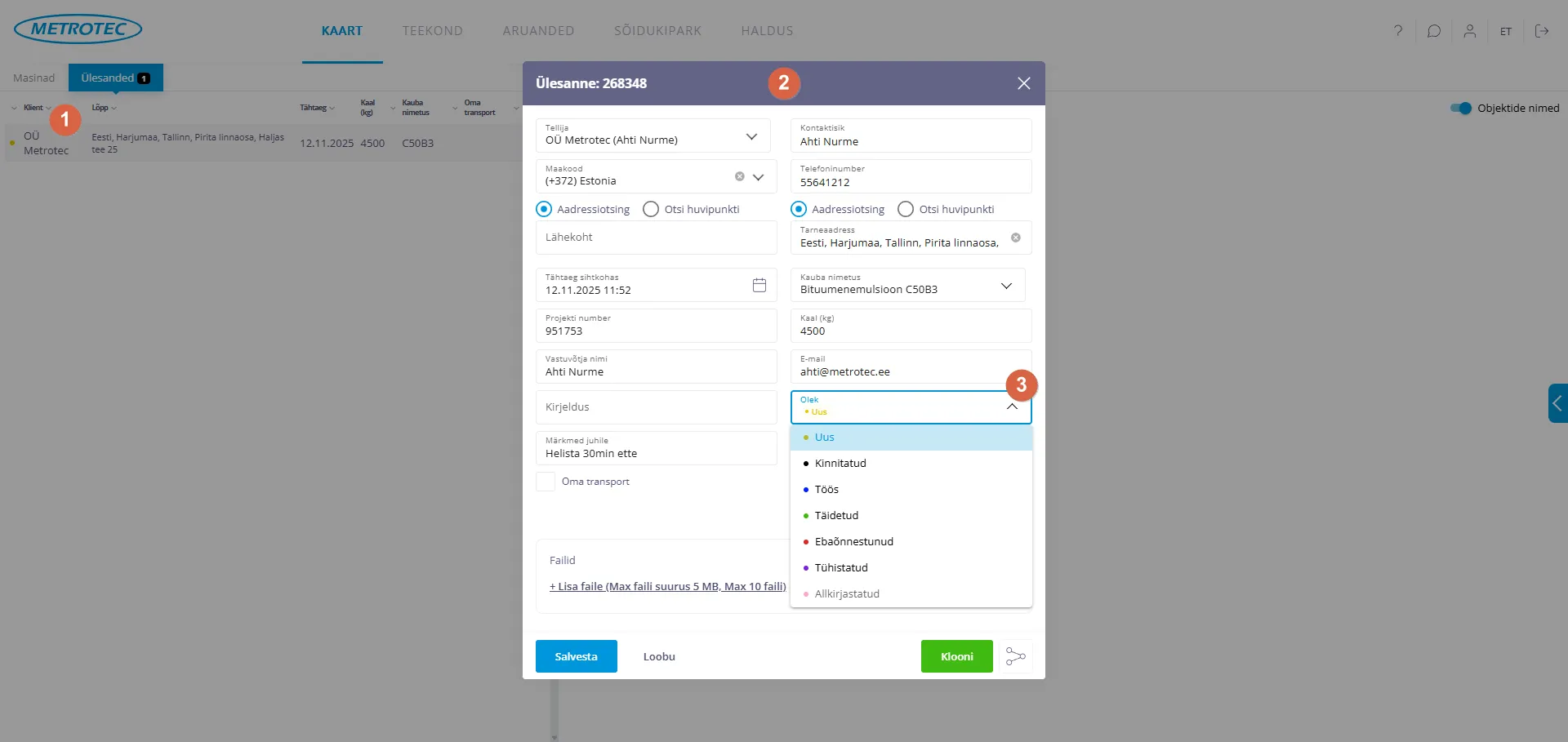Open the chat messages icon
This screenshot has width=1568, height=742.
click(x=1433, y=31)
